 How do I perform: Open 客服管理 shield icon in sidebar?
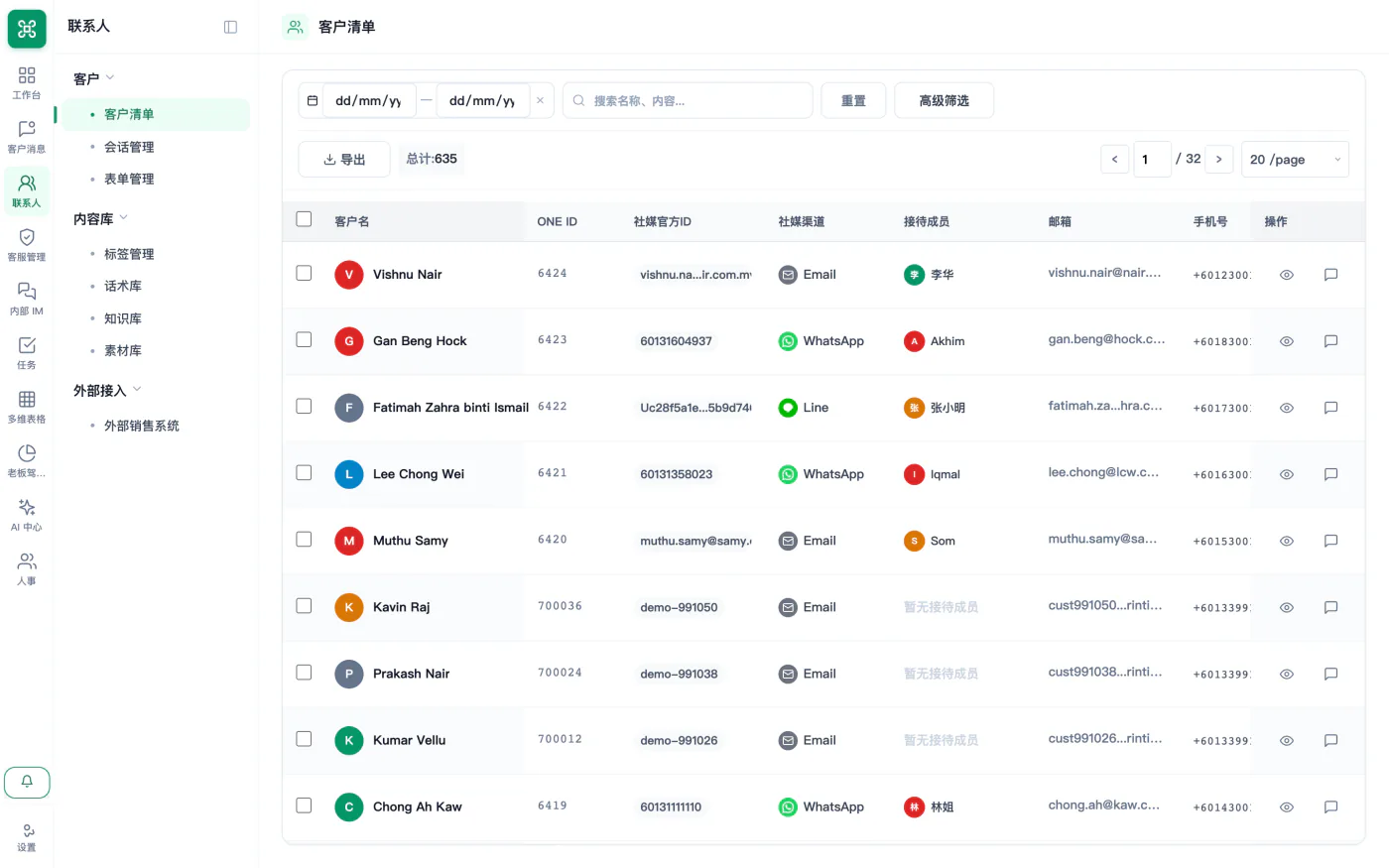27,245
